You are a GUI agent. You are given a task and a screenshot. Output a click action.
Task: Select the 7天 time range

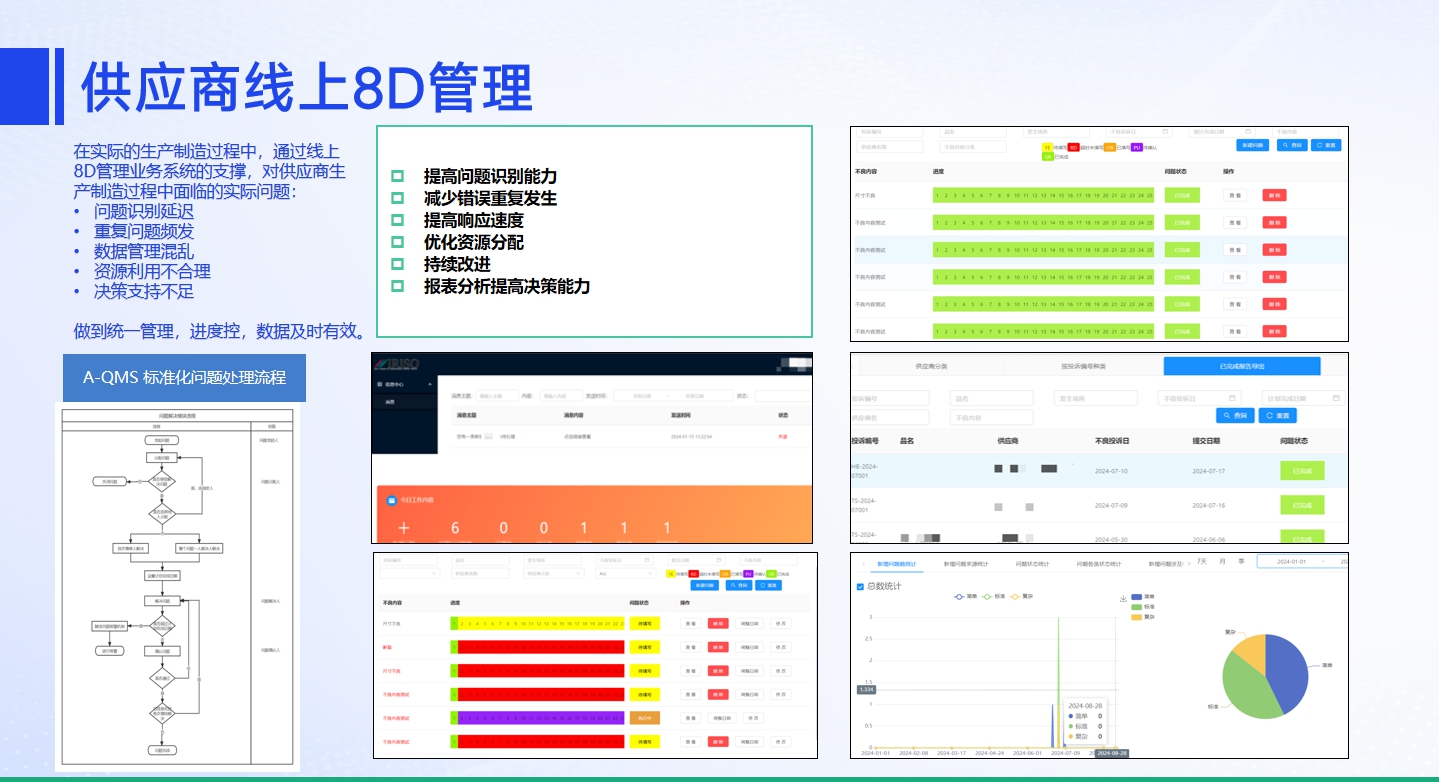(1202, 562)
